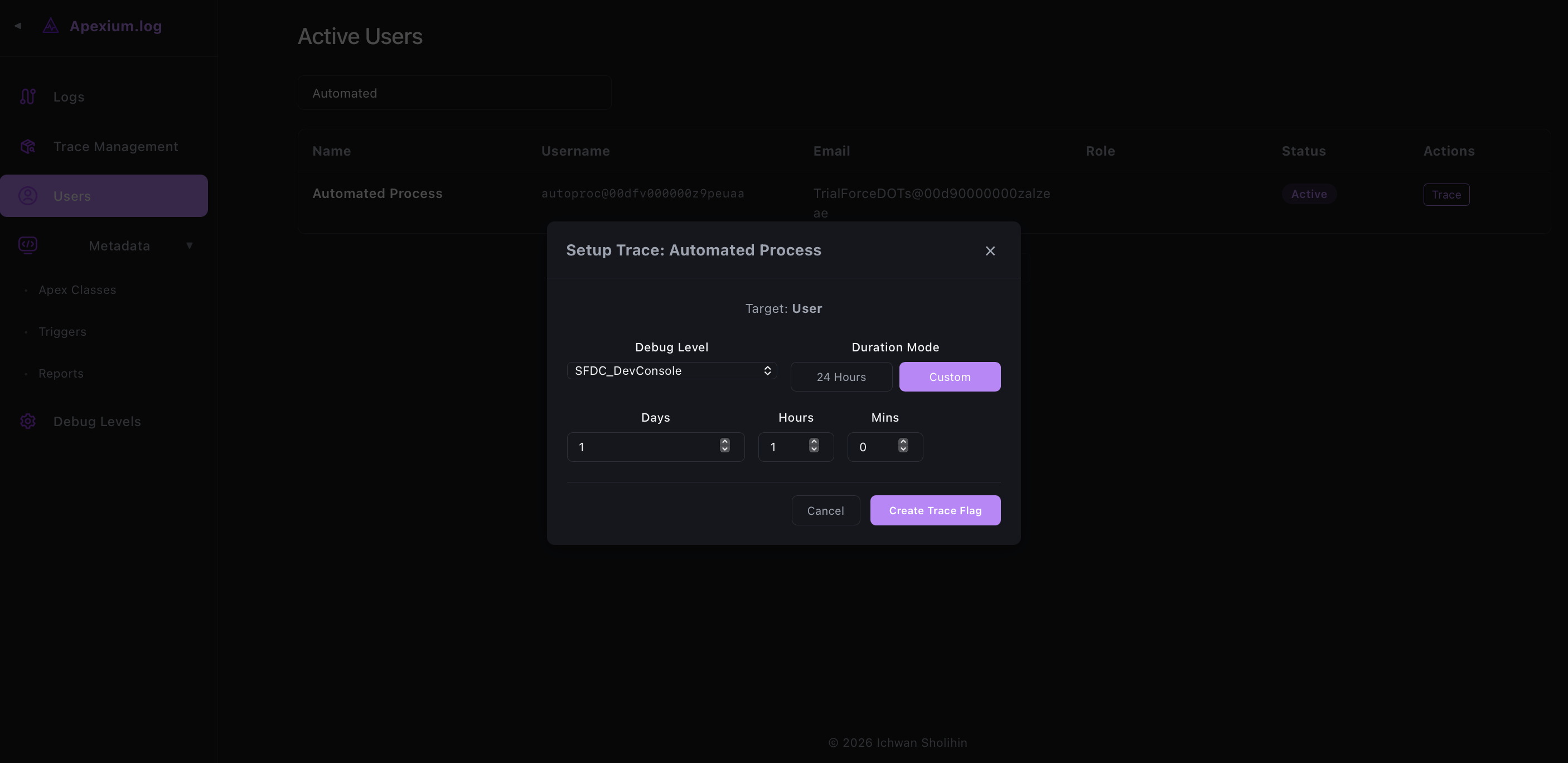Click the autoproc username cell

[643, 193]
